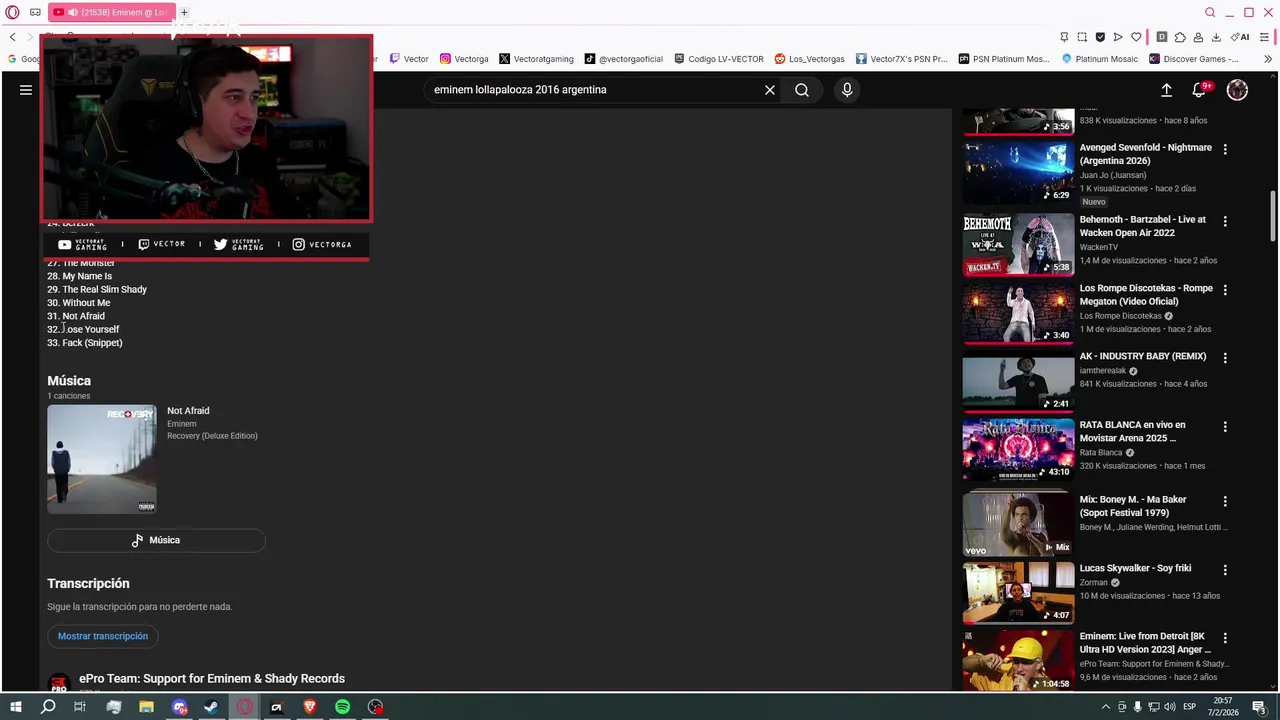Image resolution: width=1280 pixels, height=720 pixels.
Task: Click setlist entry 33. Fack (Snippet)
Action: point(85,343)
